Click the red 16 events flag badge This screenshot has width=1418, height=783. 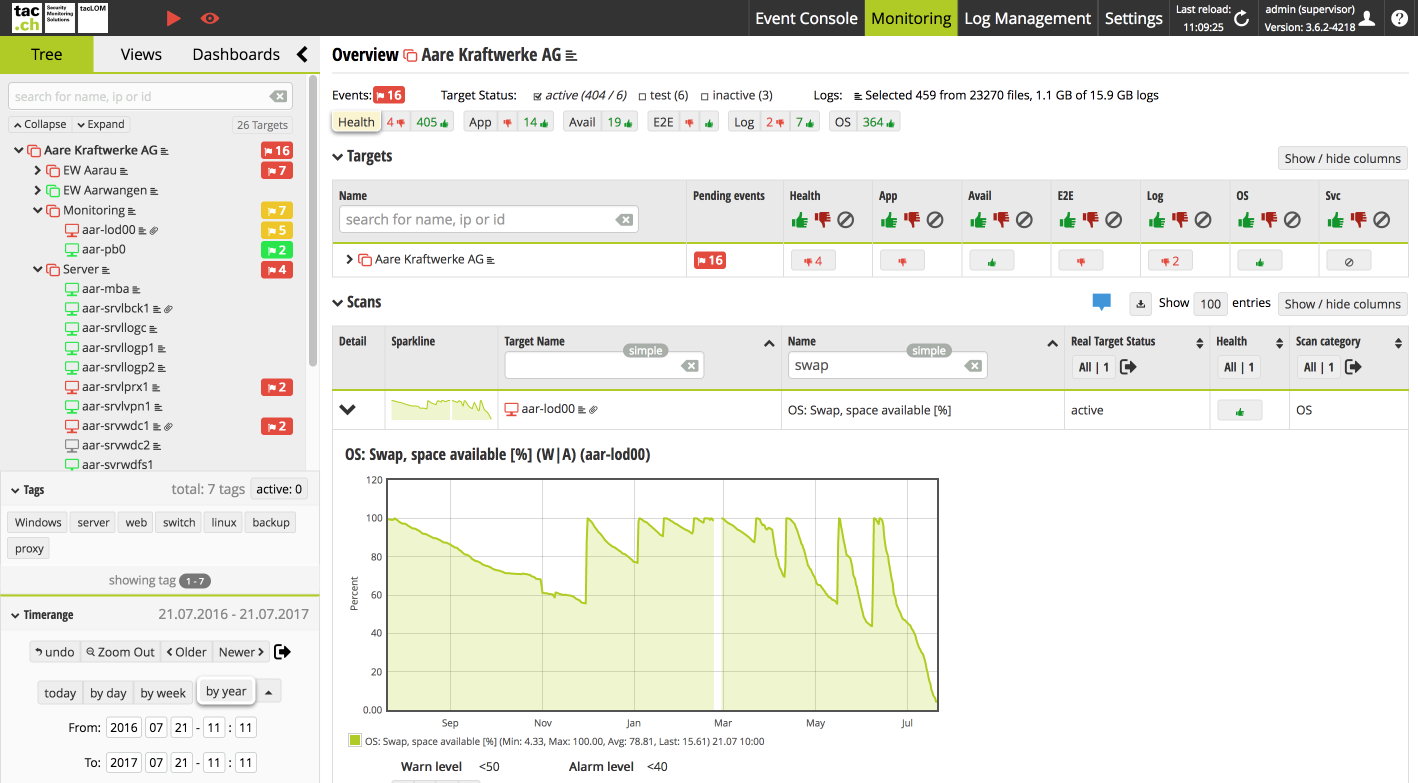pyautogui.click(x=388, y=95)
